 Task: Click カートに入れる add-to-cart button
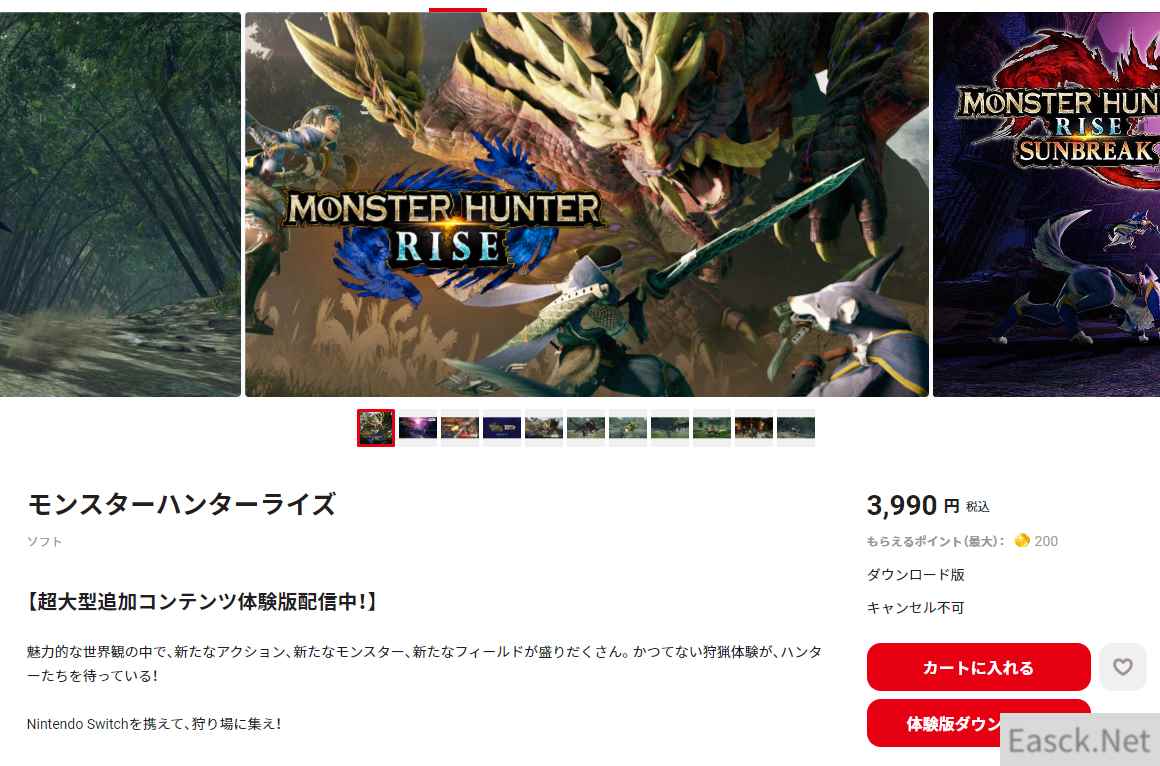pos(978,667)
